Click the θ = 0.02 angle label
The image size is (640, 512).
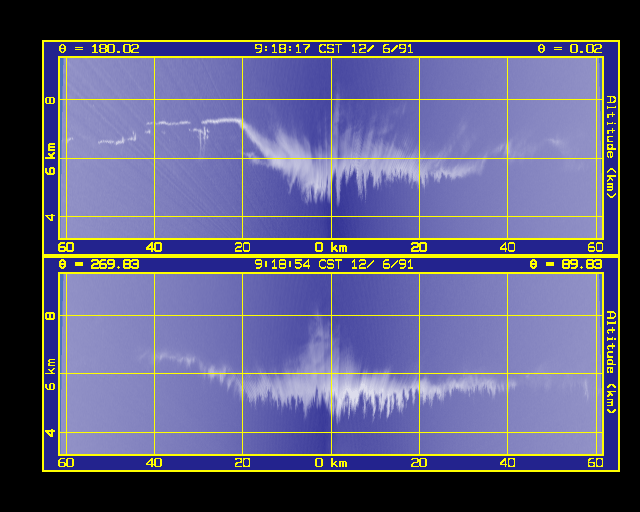[x=569, y=49]
